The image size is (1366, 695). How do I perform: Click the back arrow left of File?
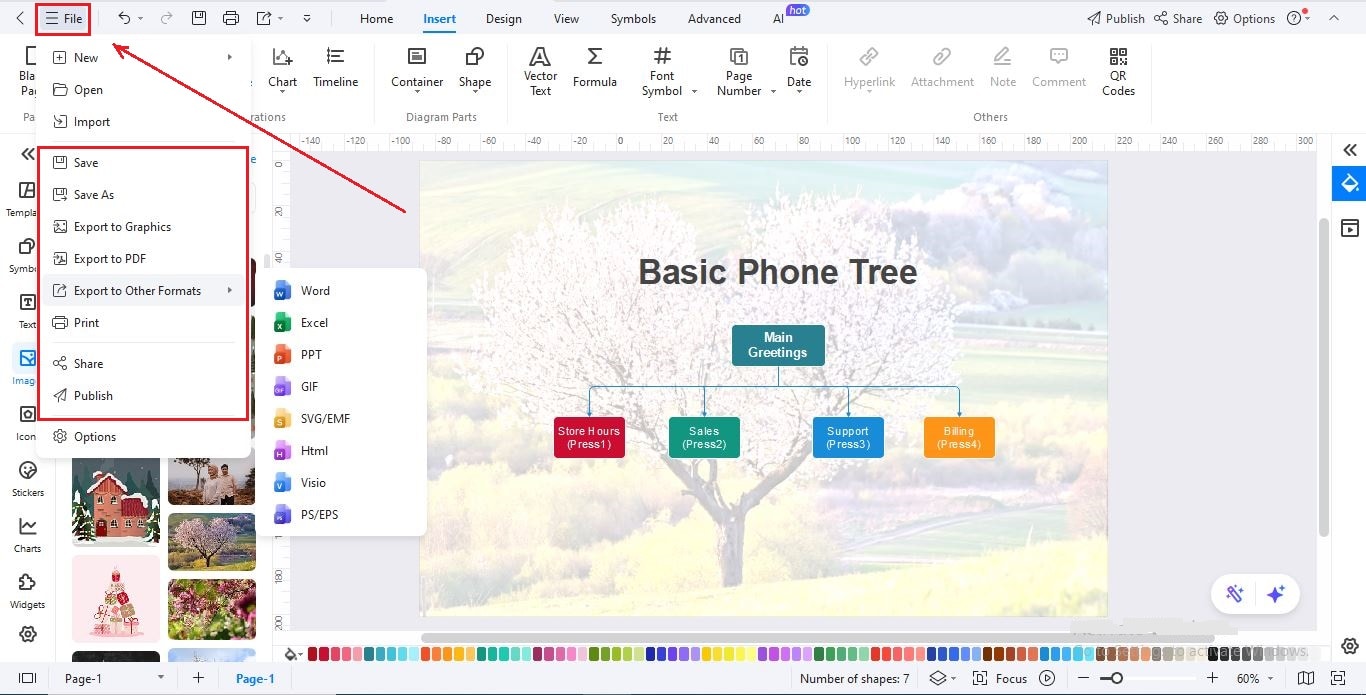click(20, 18)
